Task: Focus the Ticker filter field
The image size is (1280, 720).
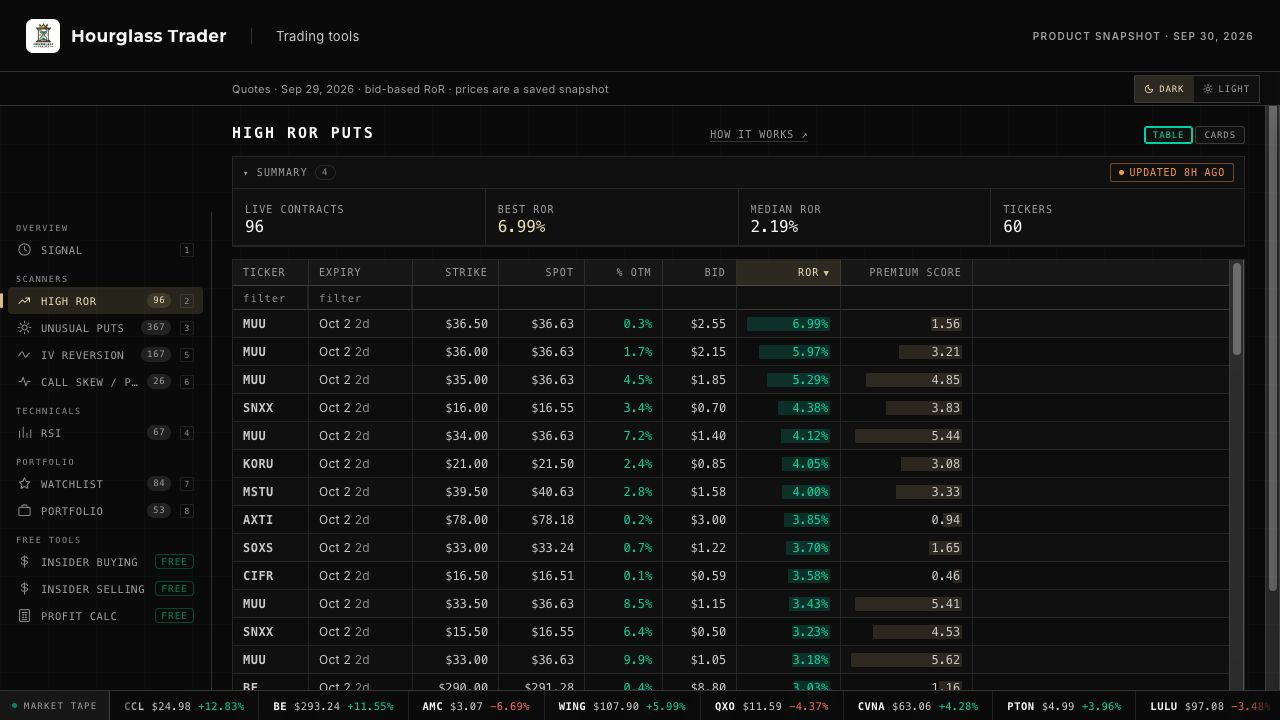Action: (x=270, y=298)
